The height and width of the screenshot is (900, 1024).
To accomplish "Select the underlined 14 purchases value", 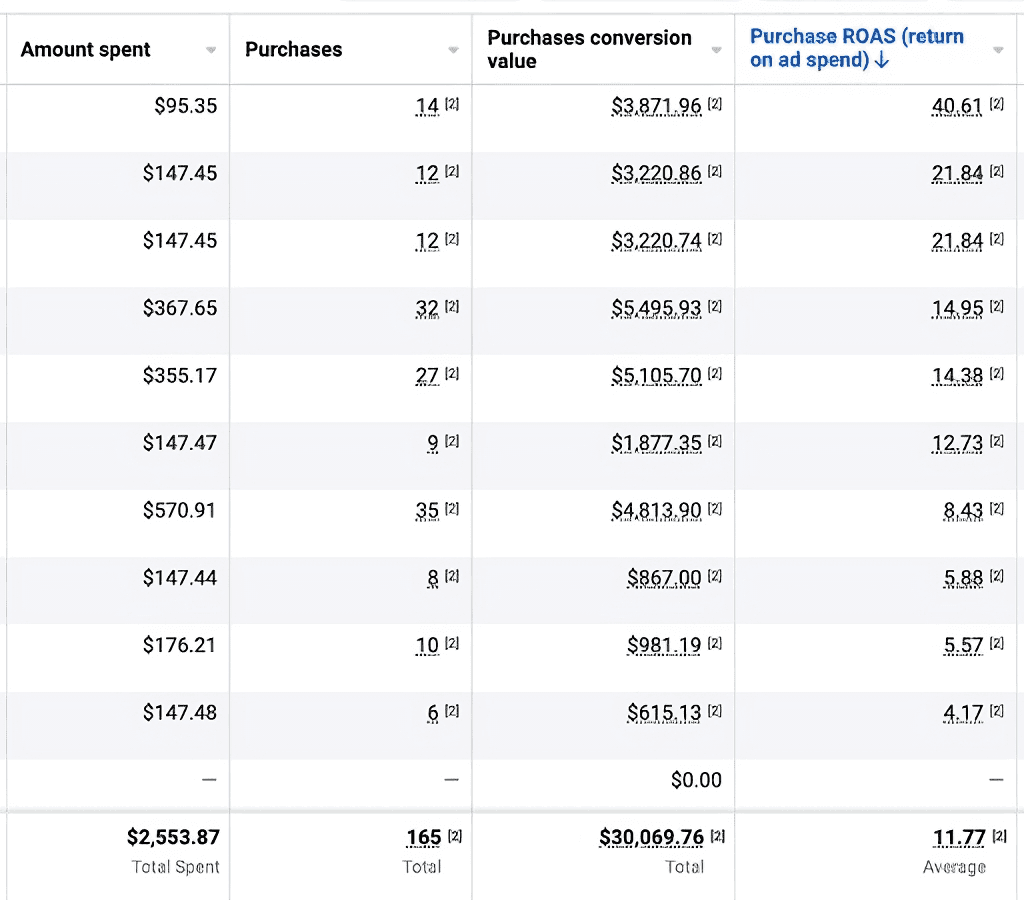I will tap(428, 106).
